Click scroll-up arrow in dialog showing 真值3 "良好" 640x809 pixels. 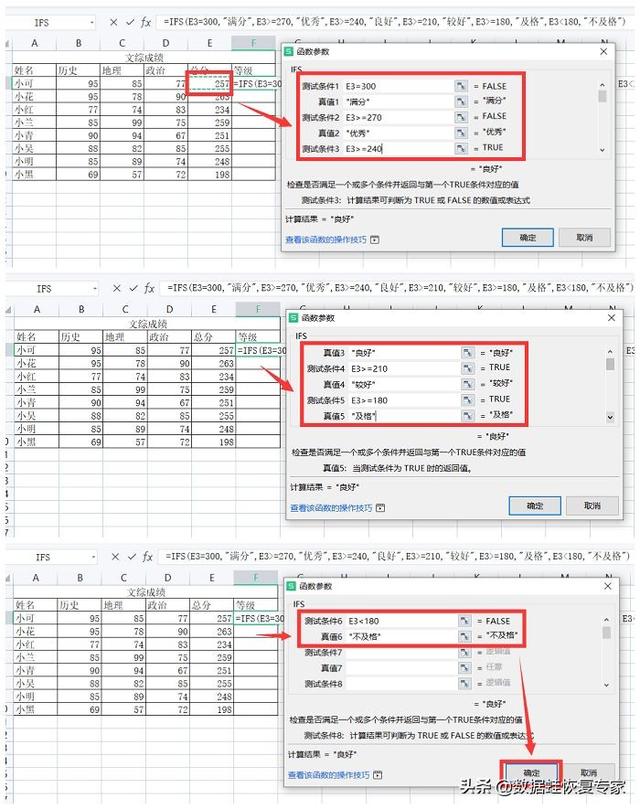[x=610, y=351]
